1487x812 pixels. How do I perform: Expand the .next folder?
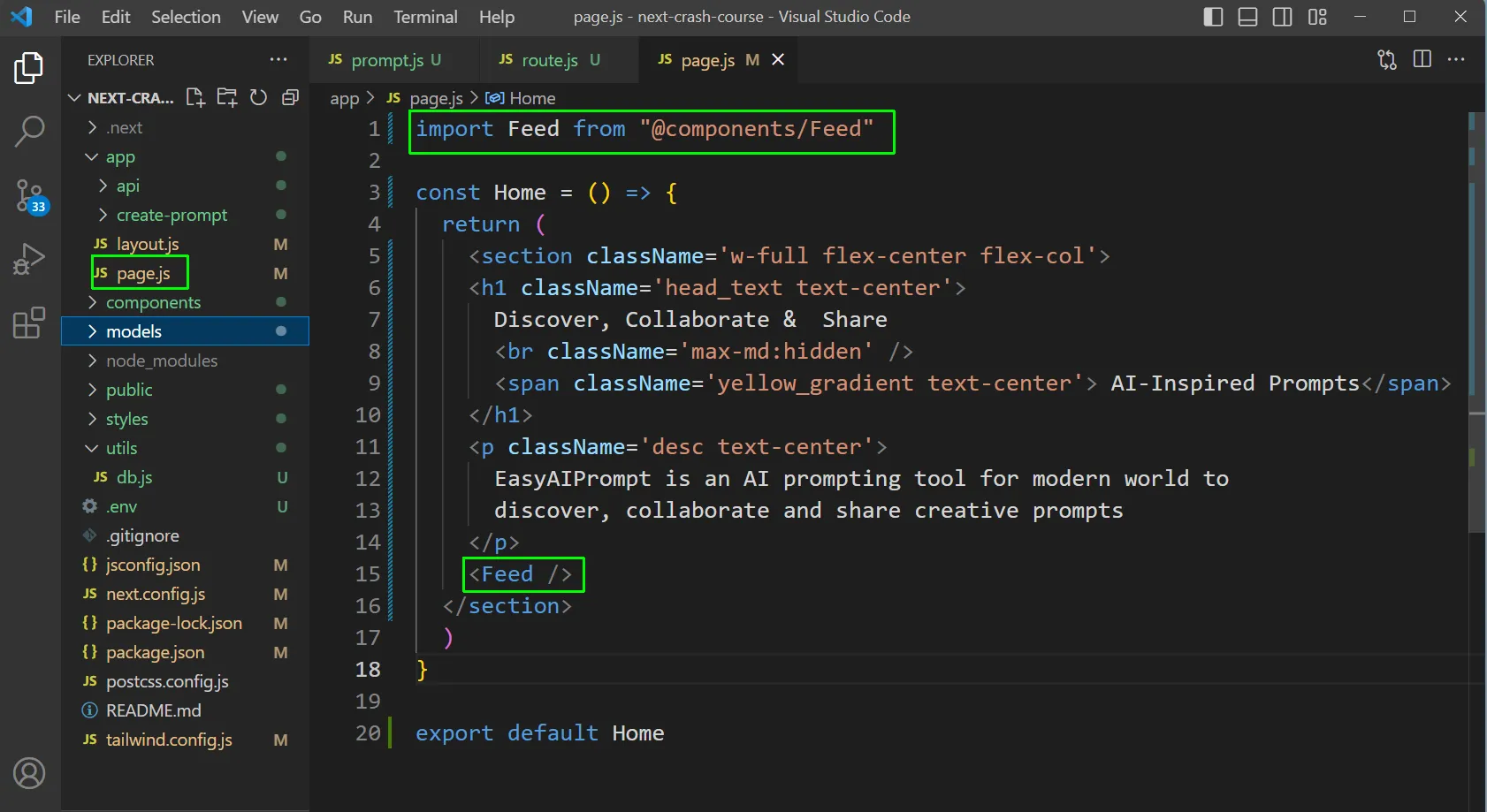186,127
